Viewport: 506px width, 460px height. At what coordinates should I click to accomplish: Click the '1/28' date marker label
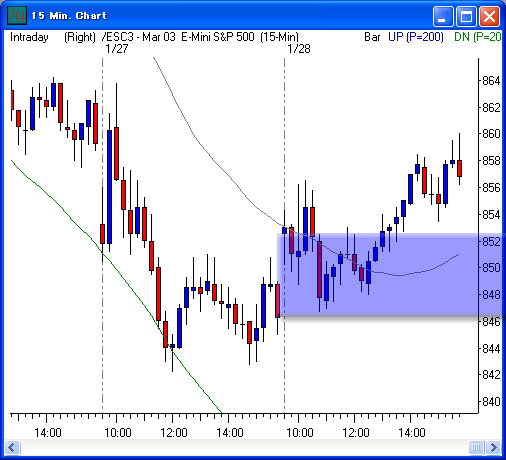(299, 49)
